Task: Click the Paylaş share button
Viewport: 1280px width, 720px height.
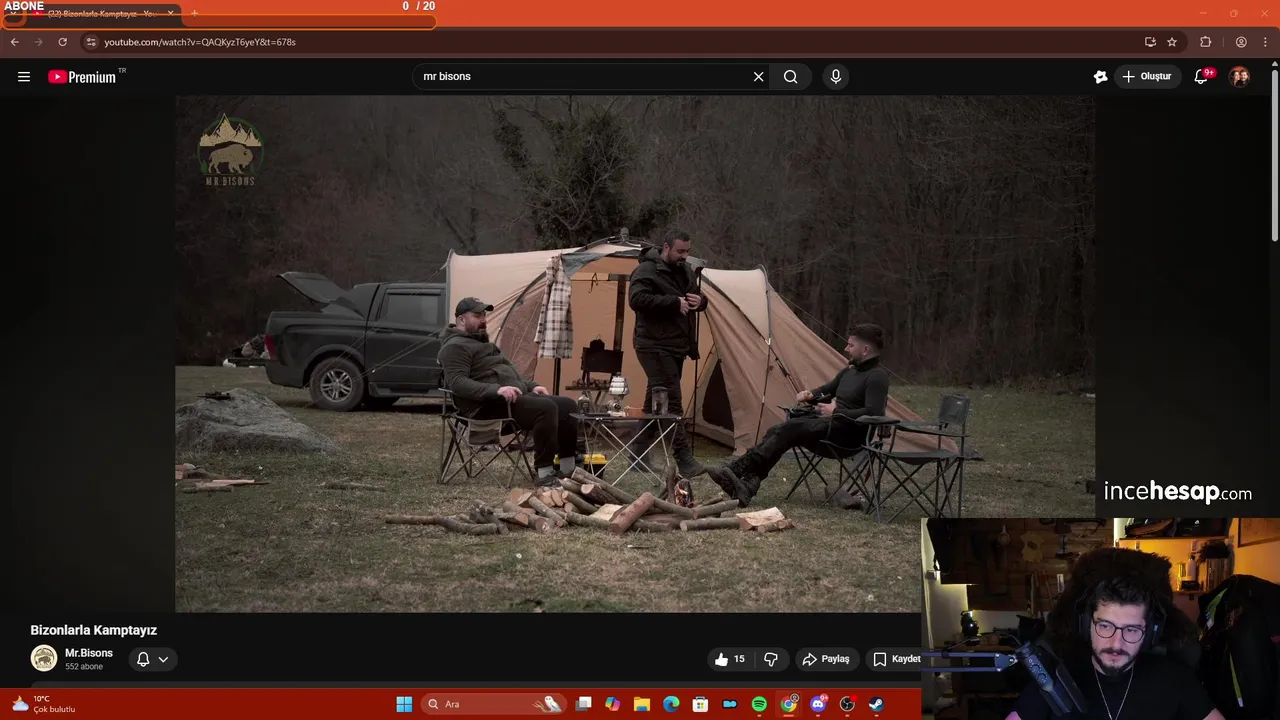Action: coord(826,659)
